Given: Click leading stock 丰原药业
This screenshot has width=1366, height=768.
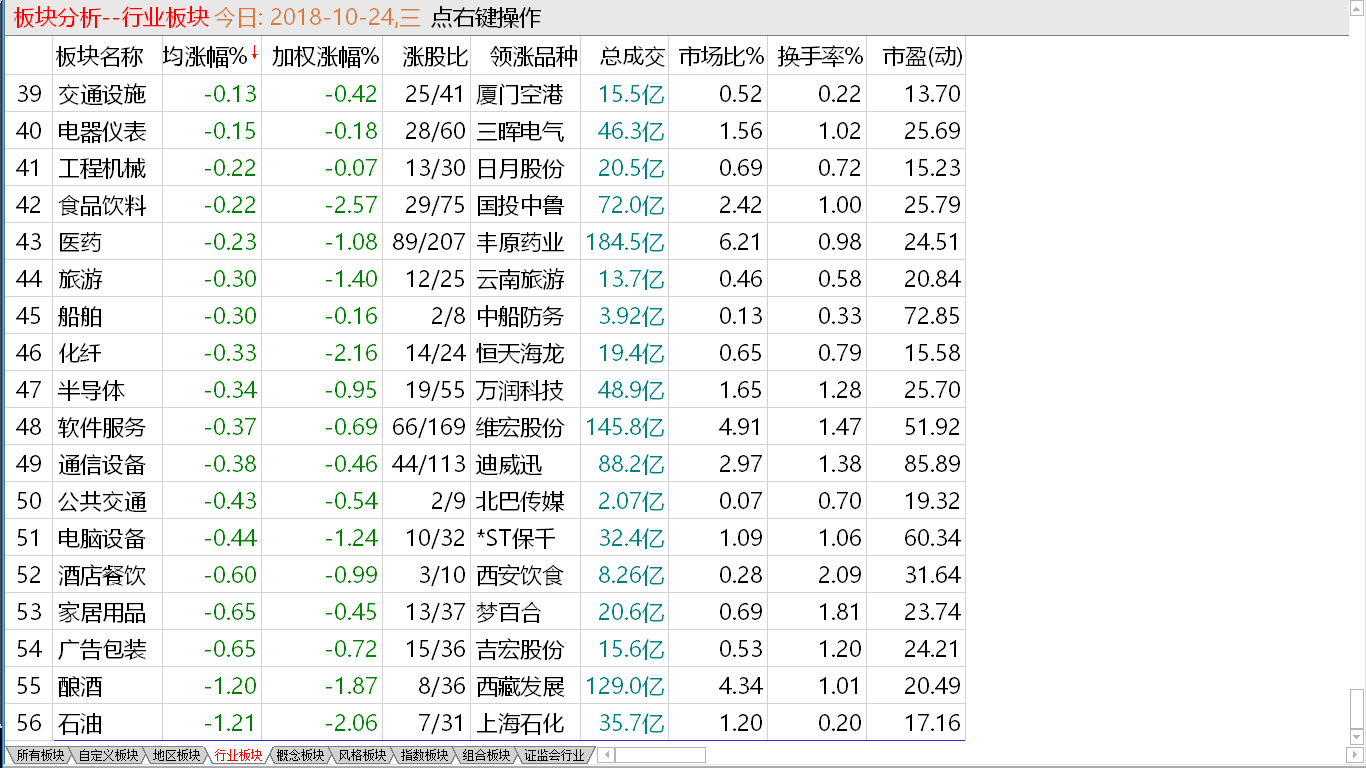Looking at the screenshot, I should (x=520, y=242).
